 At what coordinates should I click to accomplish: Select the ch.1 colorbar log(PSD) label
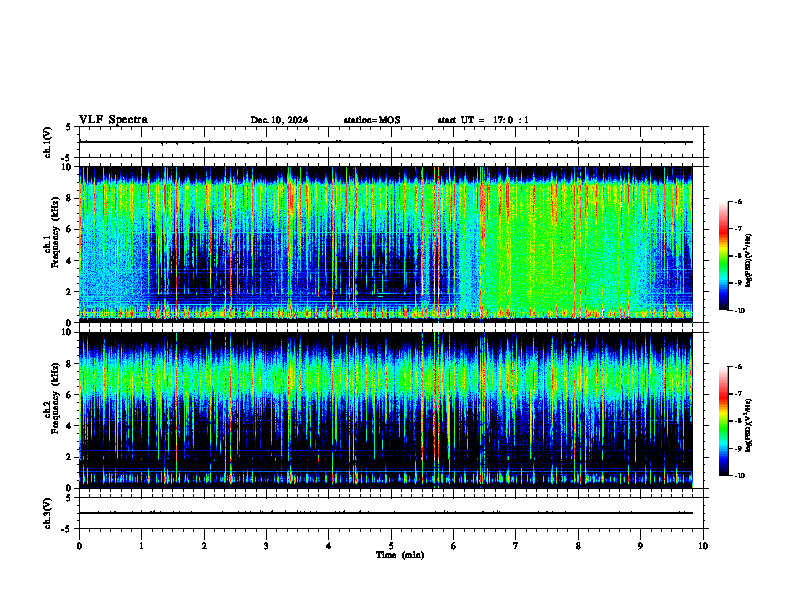[x=749, y=260]
